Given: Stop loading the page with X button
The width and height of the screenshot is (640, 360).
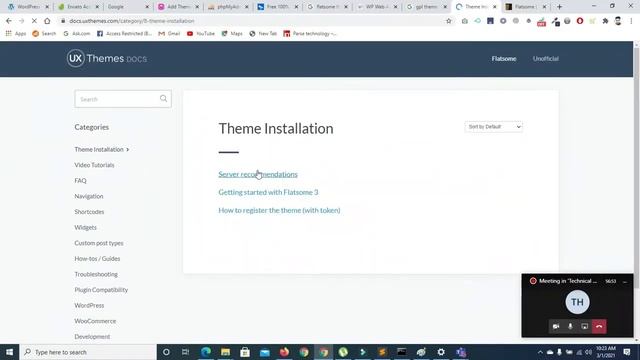Looking at the screenshot, I should click(34, 21).
